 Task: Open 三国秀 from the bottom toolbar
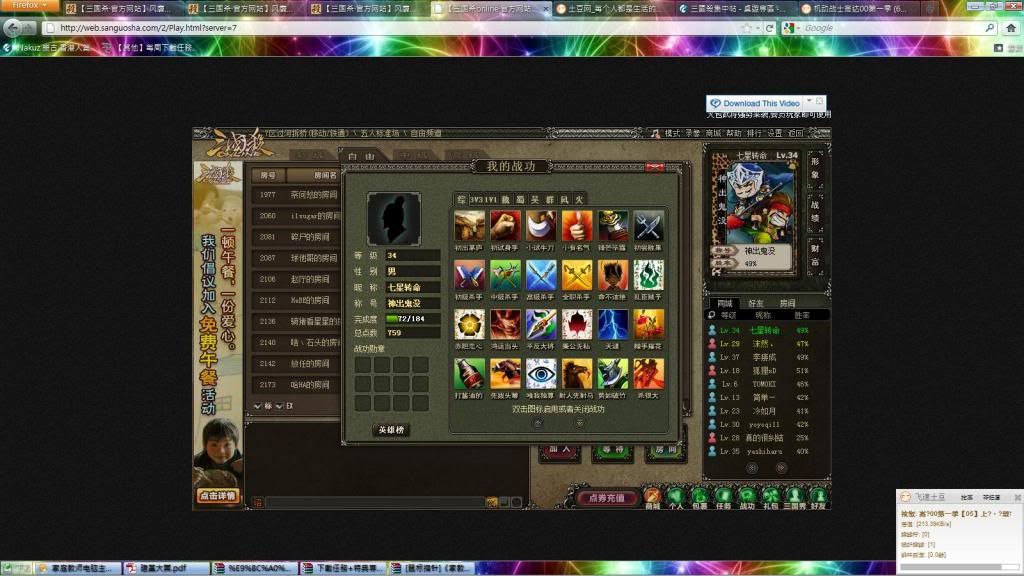pyautogui.click(x=795, y=498)
